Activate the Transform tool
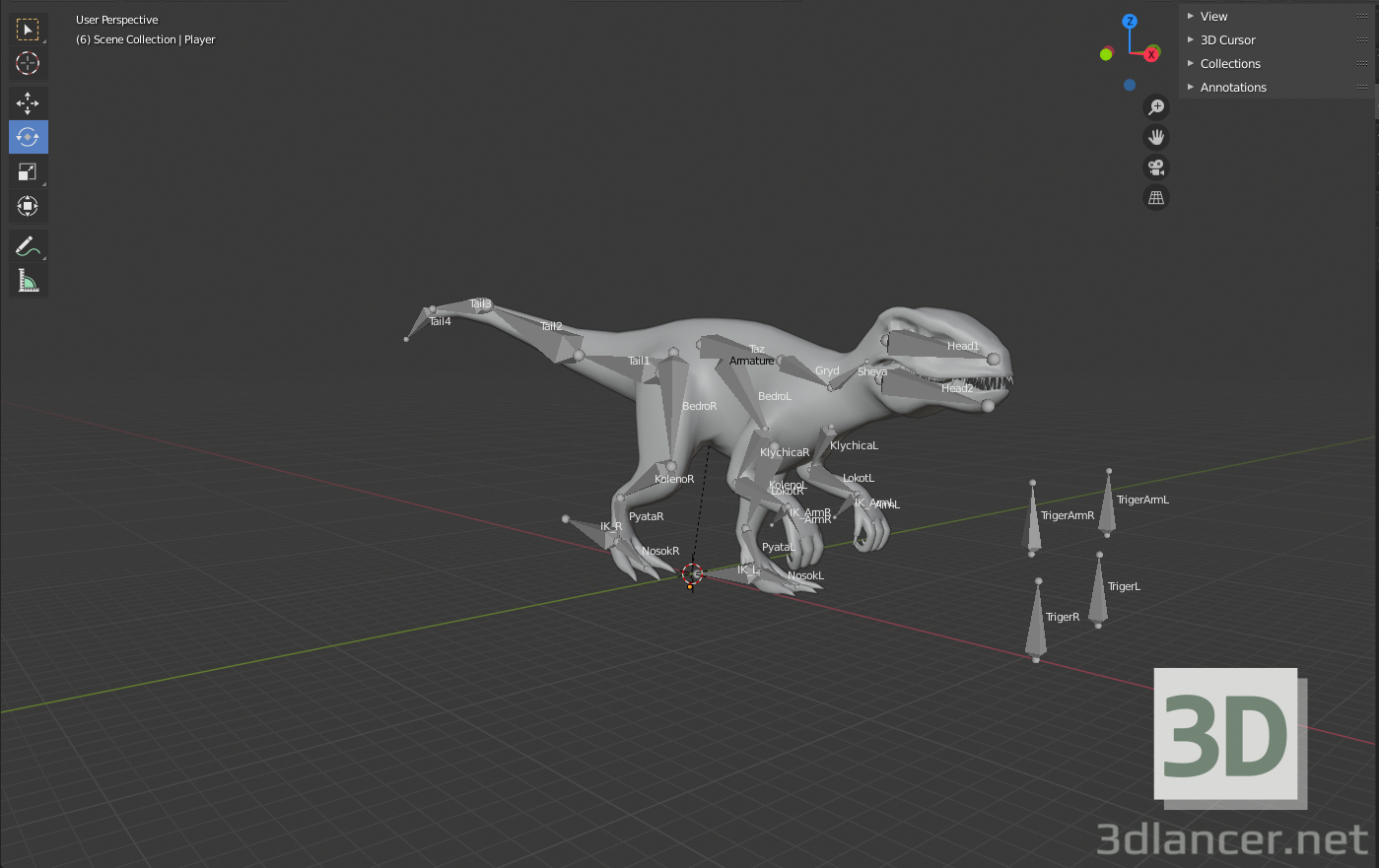 pos(28,206)
